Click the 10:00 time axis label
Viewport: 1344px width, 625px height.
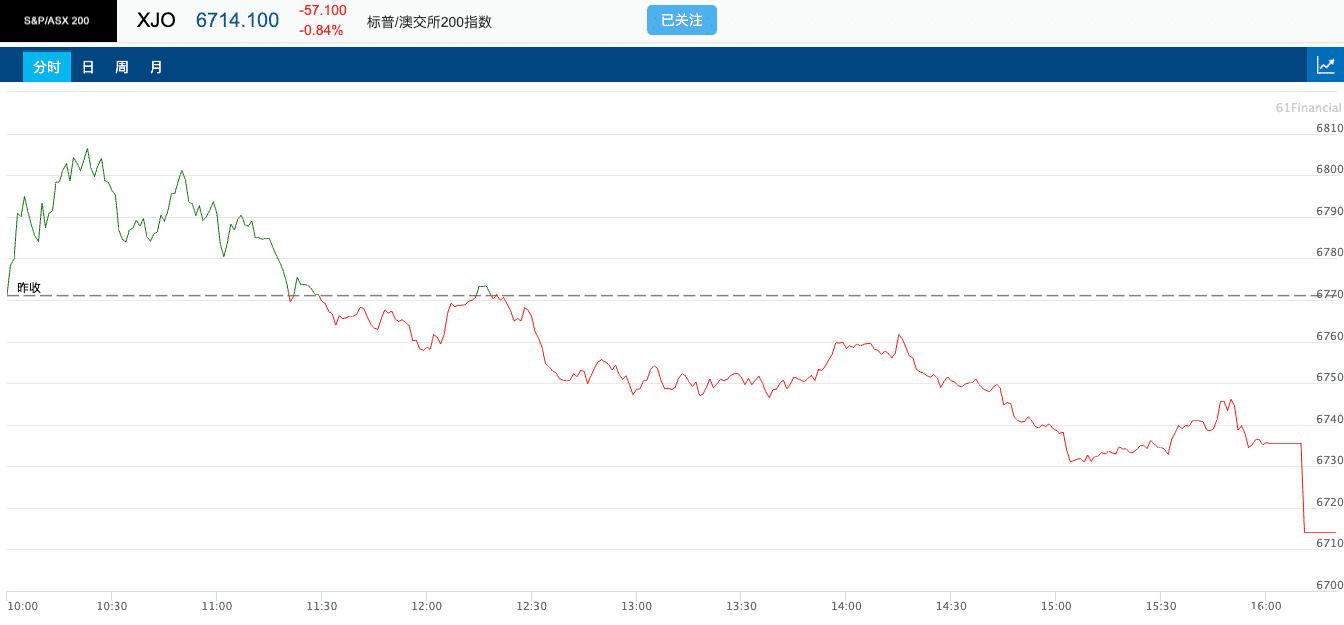22,606
